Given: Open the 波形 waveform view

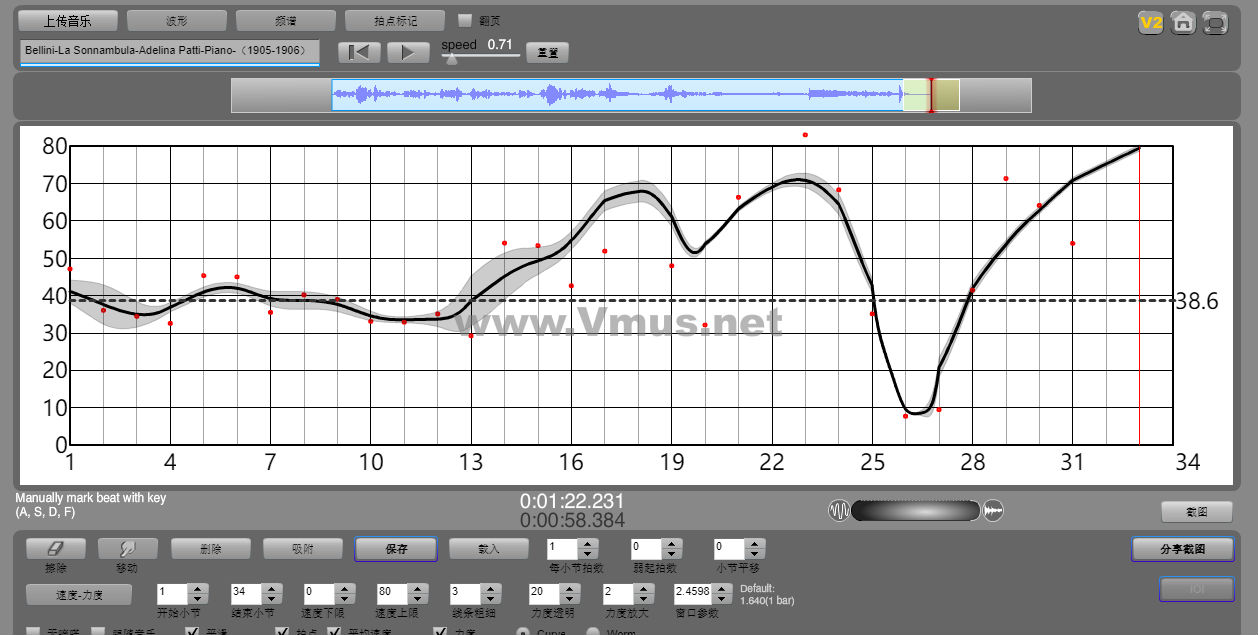Looking at the screenshot, I should 177,20.
